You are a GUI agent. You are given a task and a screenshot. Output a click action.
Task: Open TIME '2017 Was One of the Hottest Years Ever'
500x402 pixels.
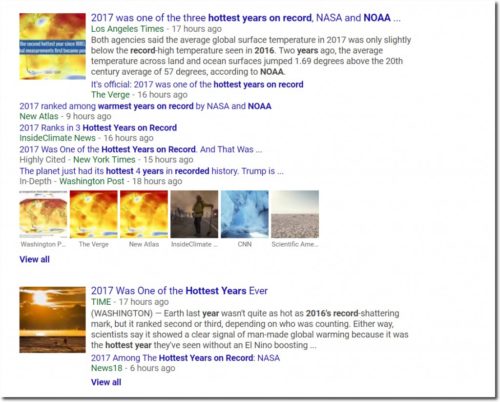click(179, 291)
